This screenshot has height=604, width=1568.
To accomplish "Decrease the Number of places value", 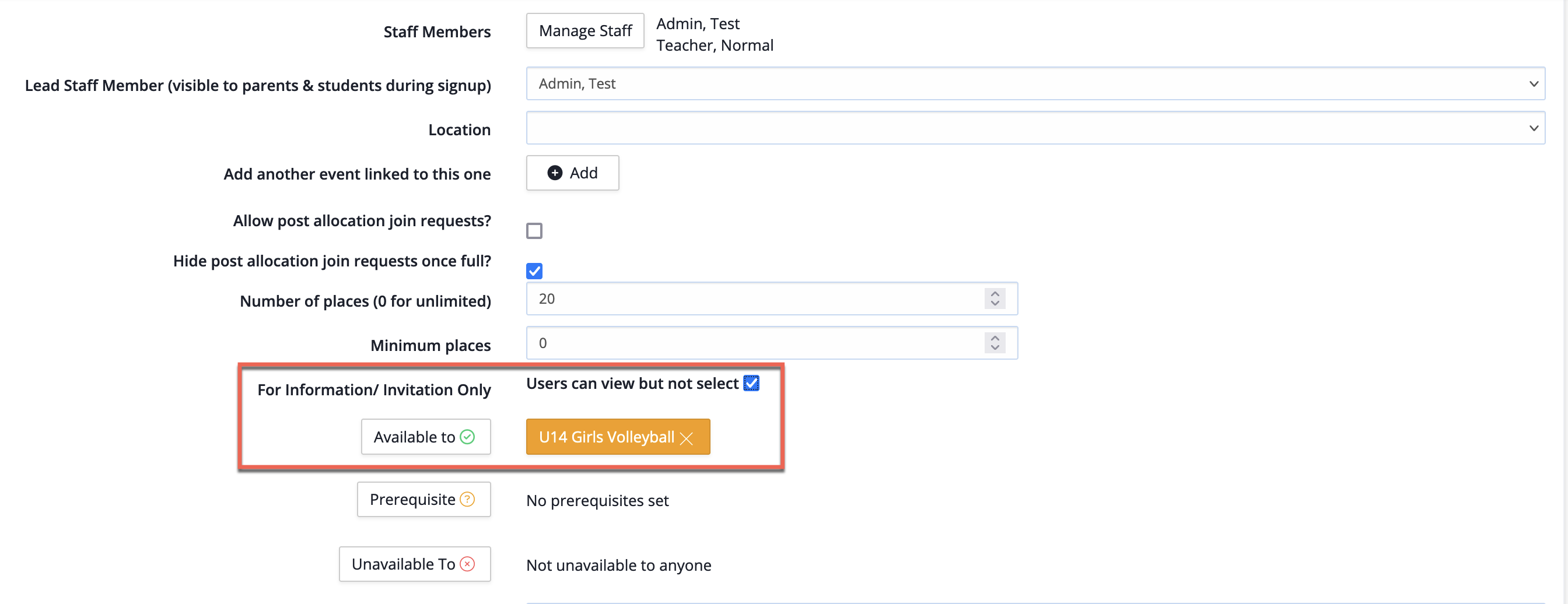I will tap(995, 304).
